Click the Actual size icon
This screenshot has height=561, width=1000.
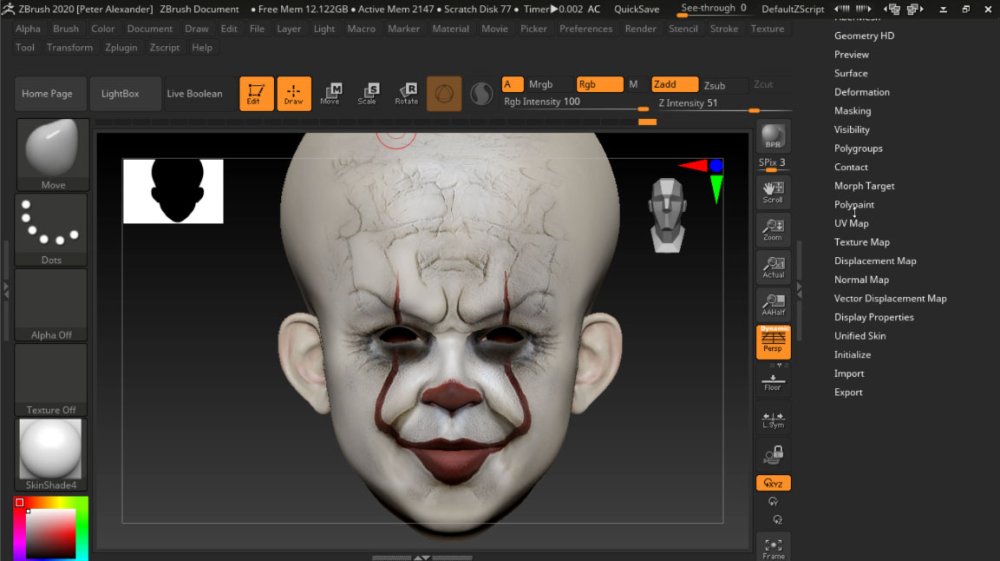(773, 267)
